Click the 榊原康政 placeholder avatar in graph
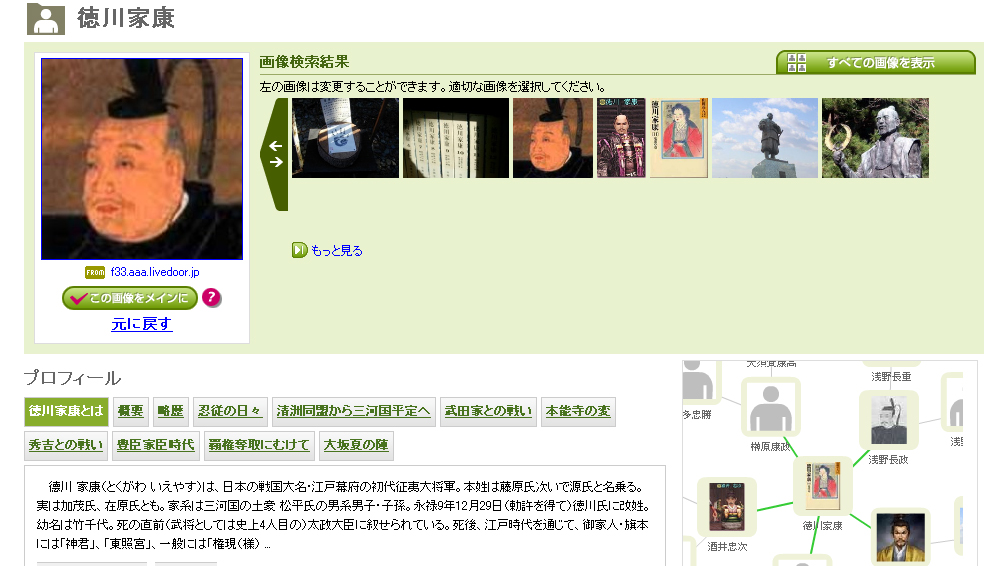Viewport: 1004px width, 566px height. (x=771, y=407)
